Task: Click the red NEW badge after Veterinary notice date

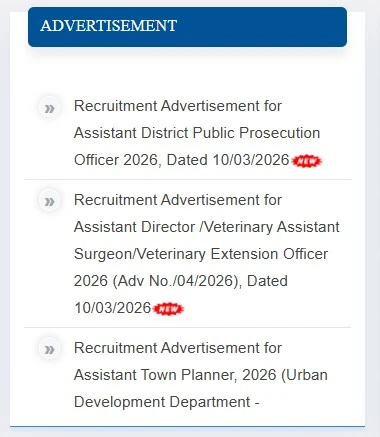Action: pyautogui.click(x=168, y=309)
